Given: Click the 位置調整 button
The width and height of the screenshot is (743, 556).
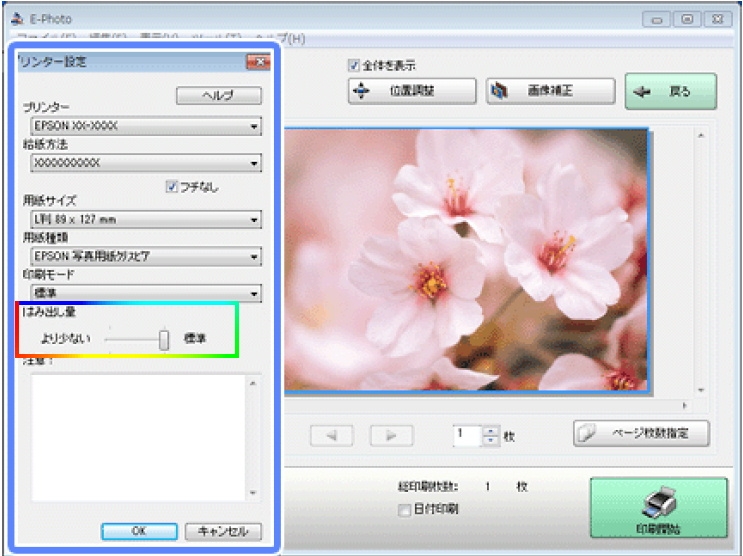Looking at the screenshot, I should 412,91.
